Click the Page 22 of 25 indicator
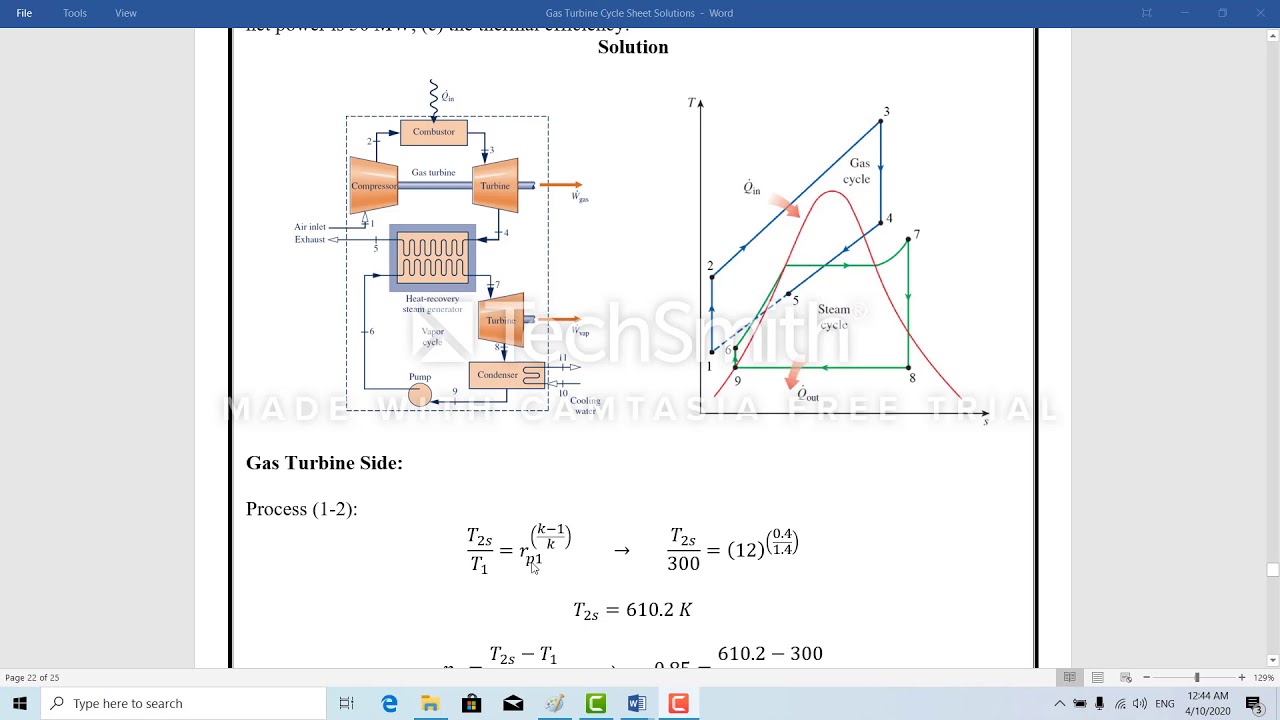The image size is (1280, 720). pos(32,677)
